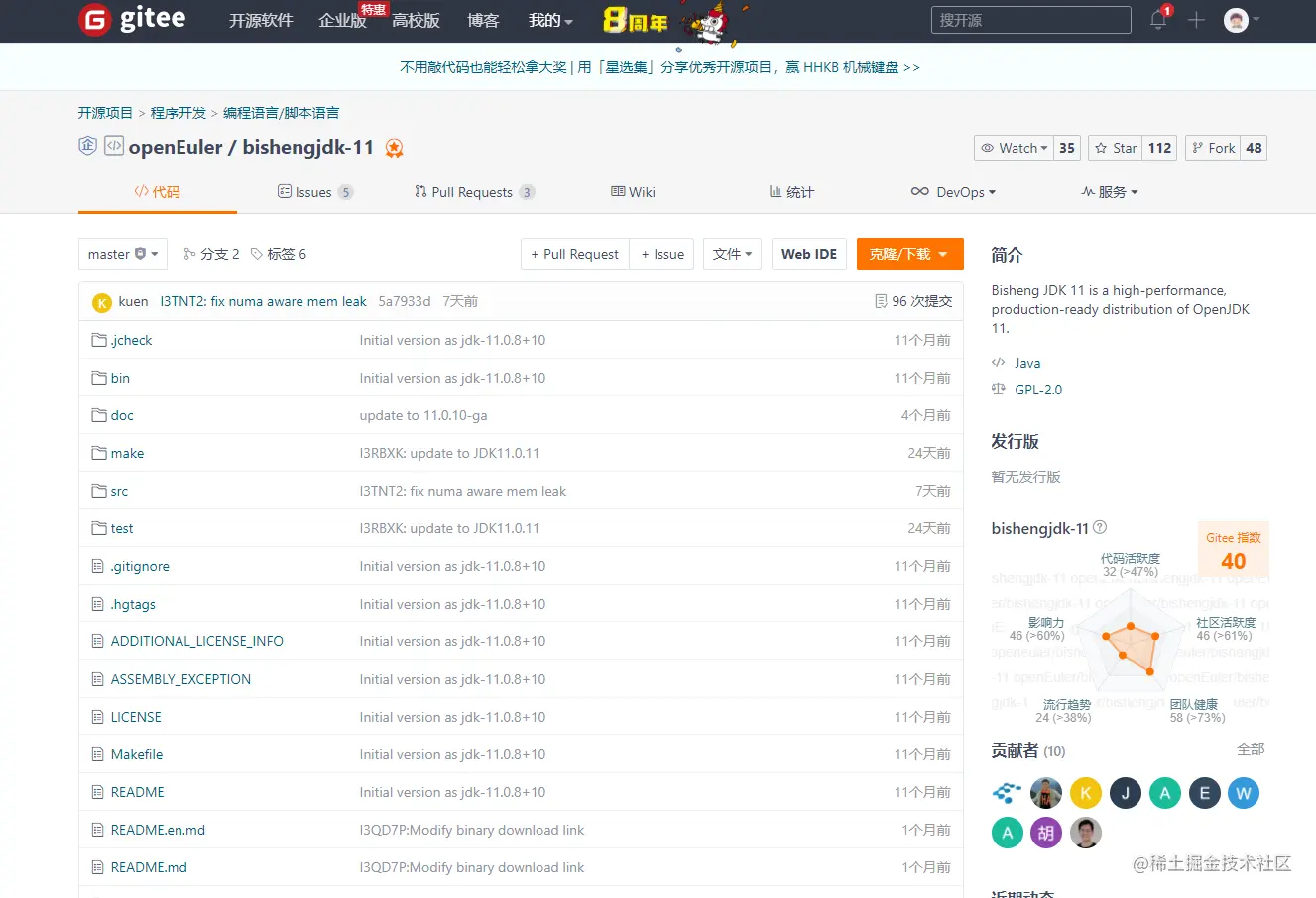Switch to the 代码 tab
Viewport: 1316px width, 898px height.
click(x=158, y=191)
